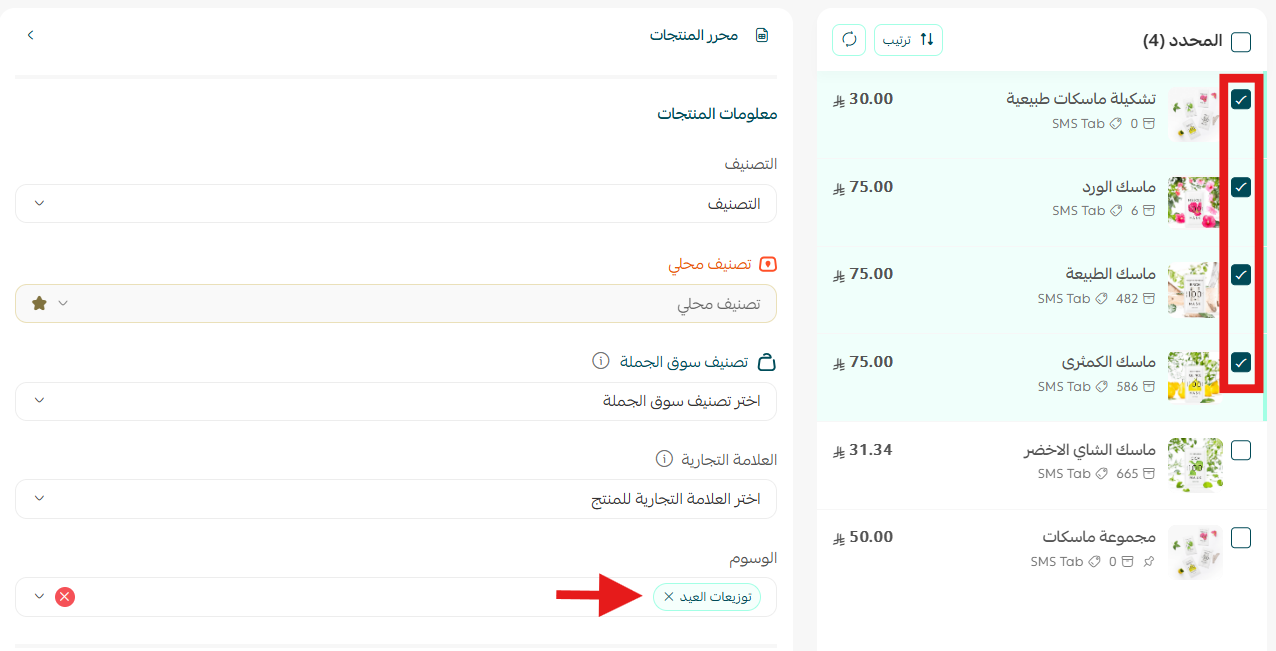Clear all tags using the red X icon
Screen dimensions: 1276x651
point(65,597)
